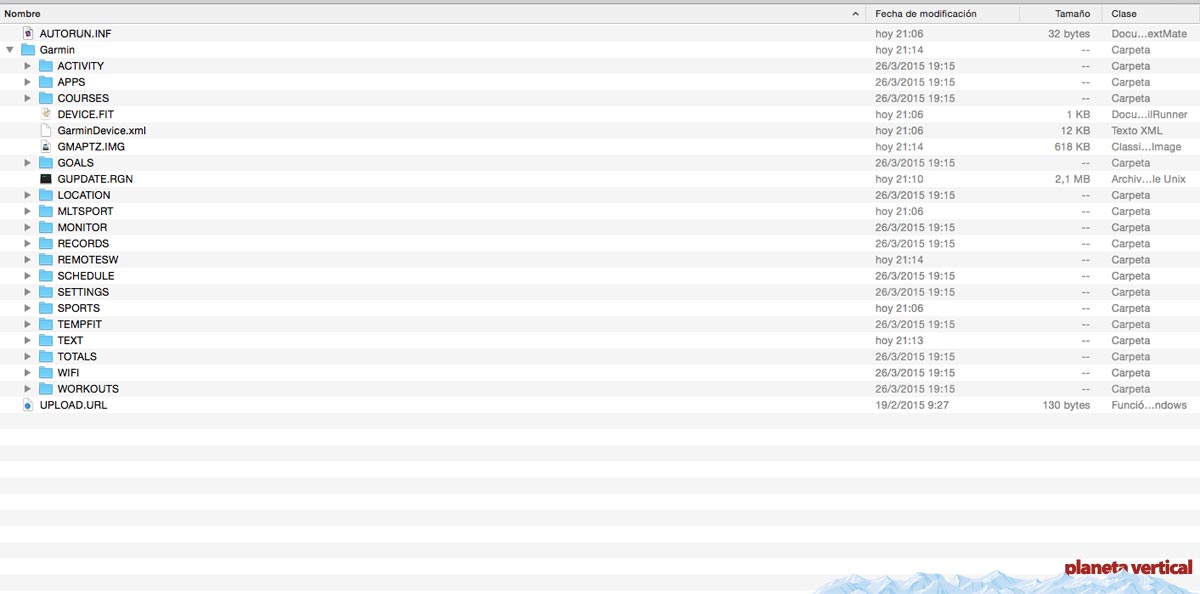This screenshot has width=1200, height=594.
Task: Click the SPORTS folder icon
Action: [x=46, y=308]
